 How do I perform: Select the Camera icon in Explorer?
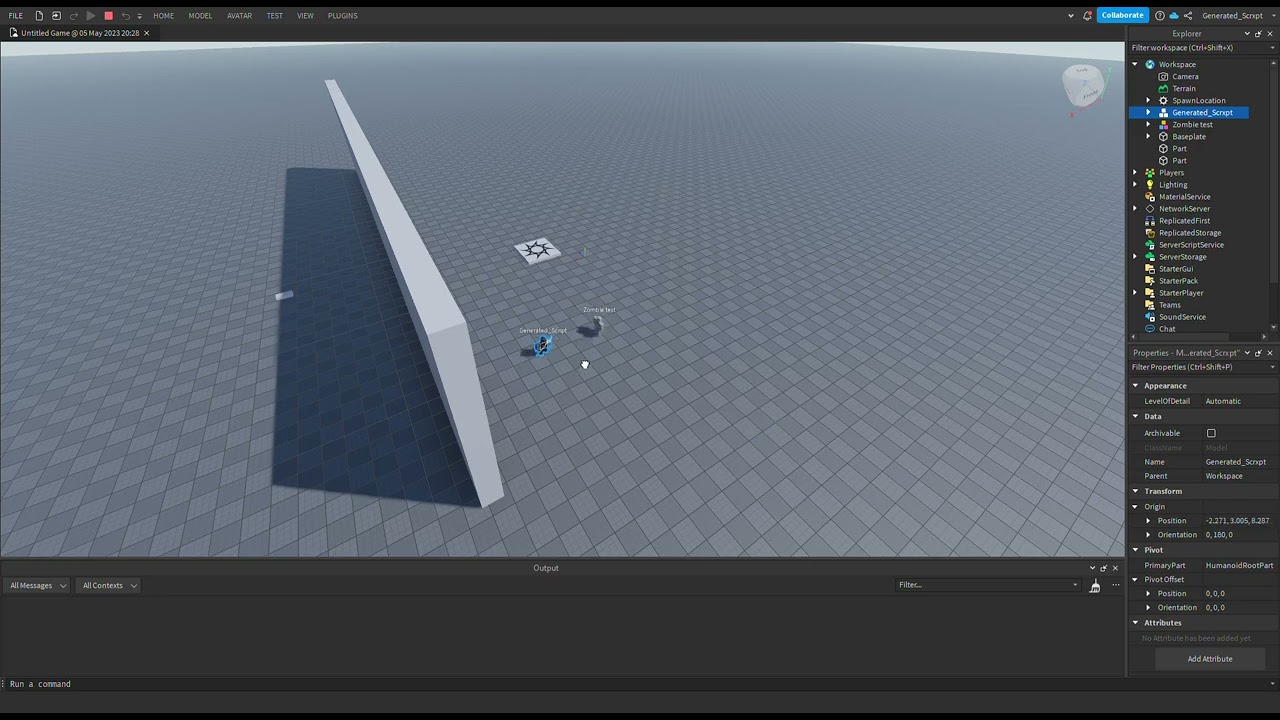pos(1163,77)
